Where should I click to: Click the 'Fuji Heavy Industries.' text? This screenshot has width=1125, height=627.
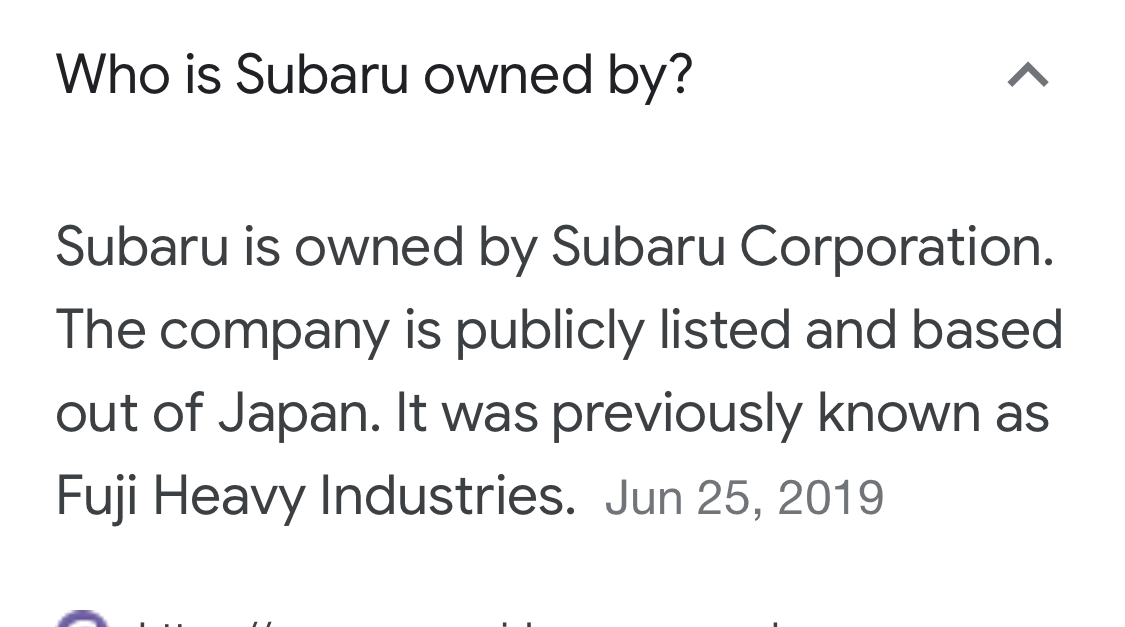point(316,496)
